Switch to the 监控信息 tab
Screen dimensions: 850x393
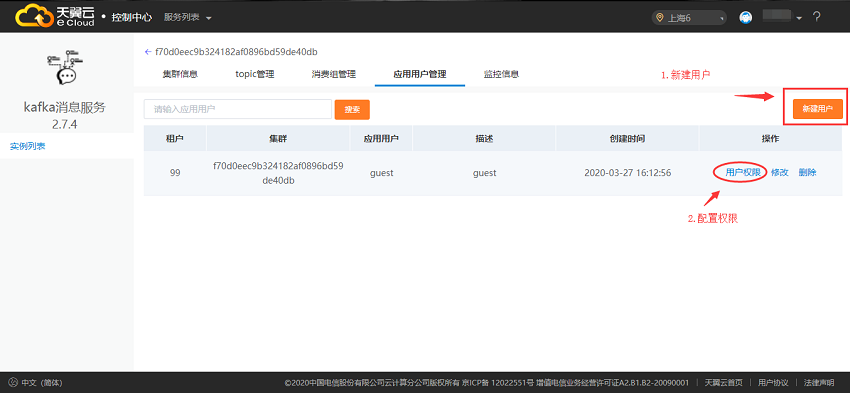[x=501, y=74]
